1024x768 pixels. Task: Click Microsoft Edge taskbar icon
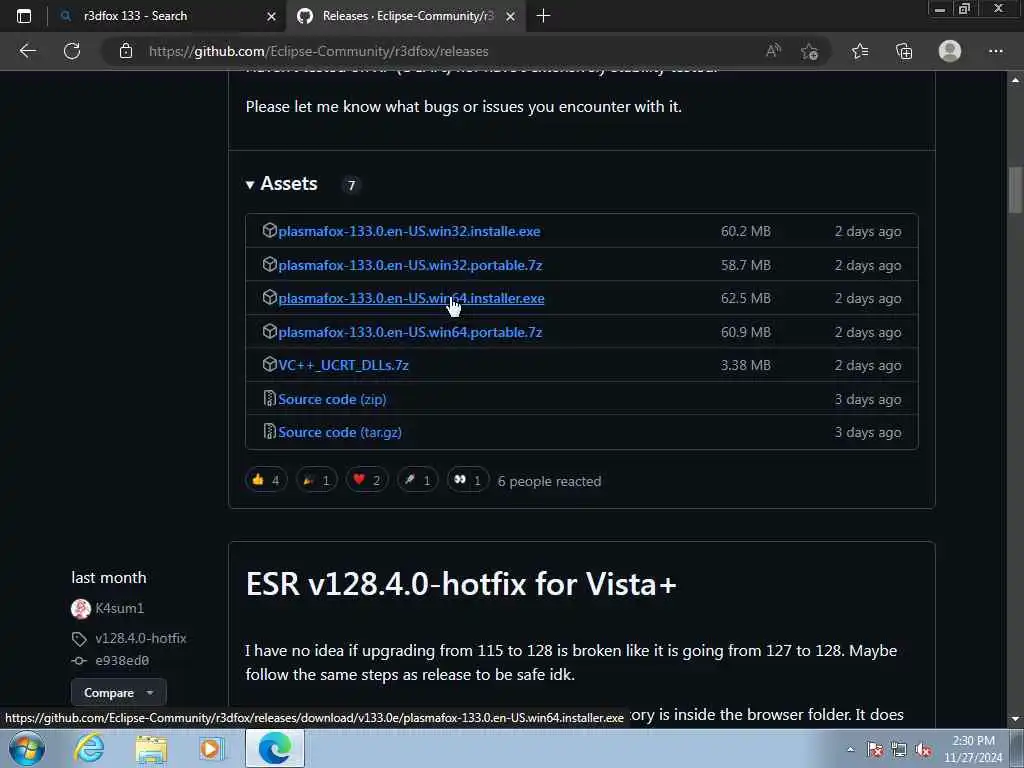(275, 748)
